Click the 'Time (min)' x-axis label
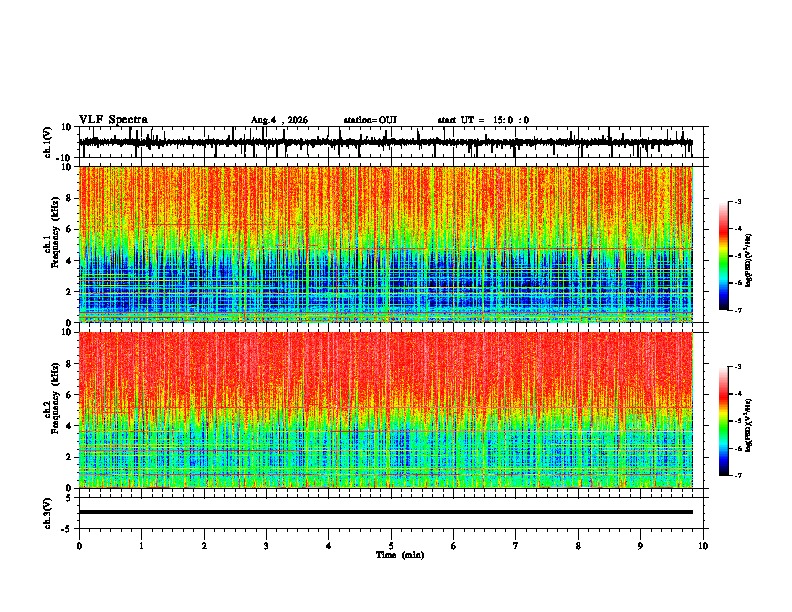The width and height of the screenshot is (792, 612). point(400,555)
